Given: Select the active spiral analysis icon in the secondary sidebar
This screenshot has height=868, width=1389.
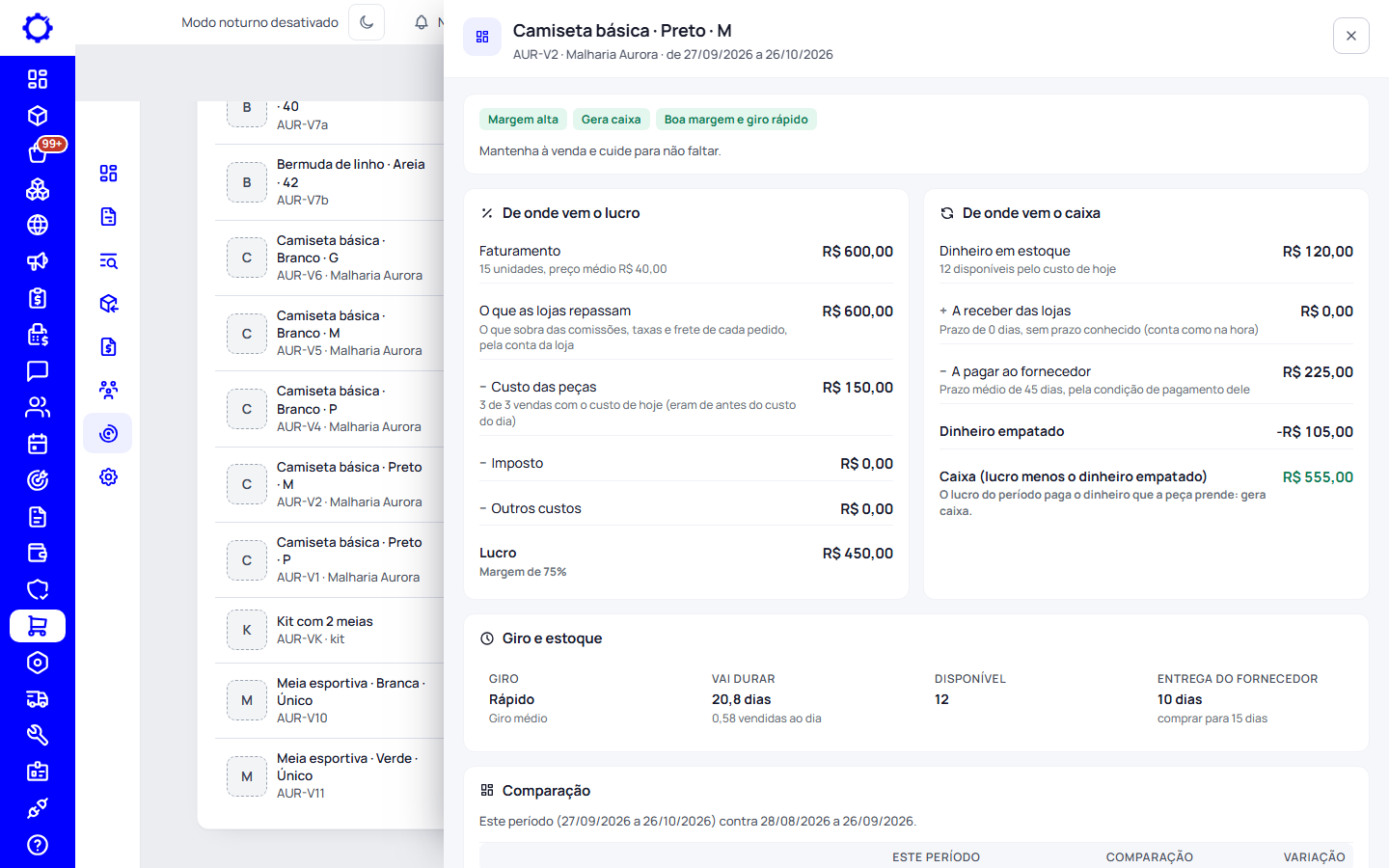Looking at the screenshot, I should pos(108,434).
